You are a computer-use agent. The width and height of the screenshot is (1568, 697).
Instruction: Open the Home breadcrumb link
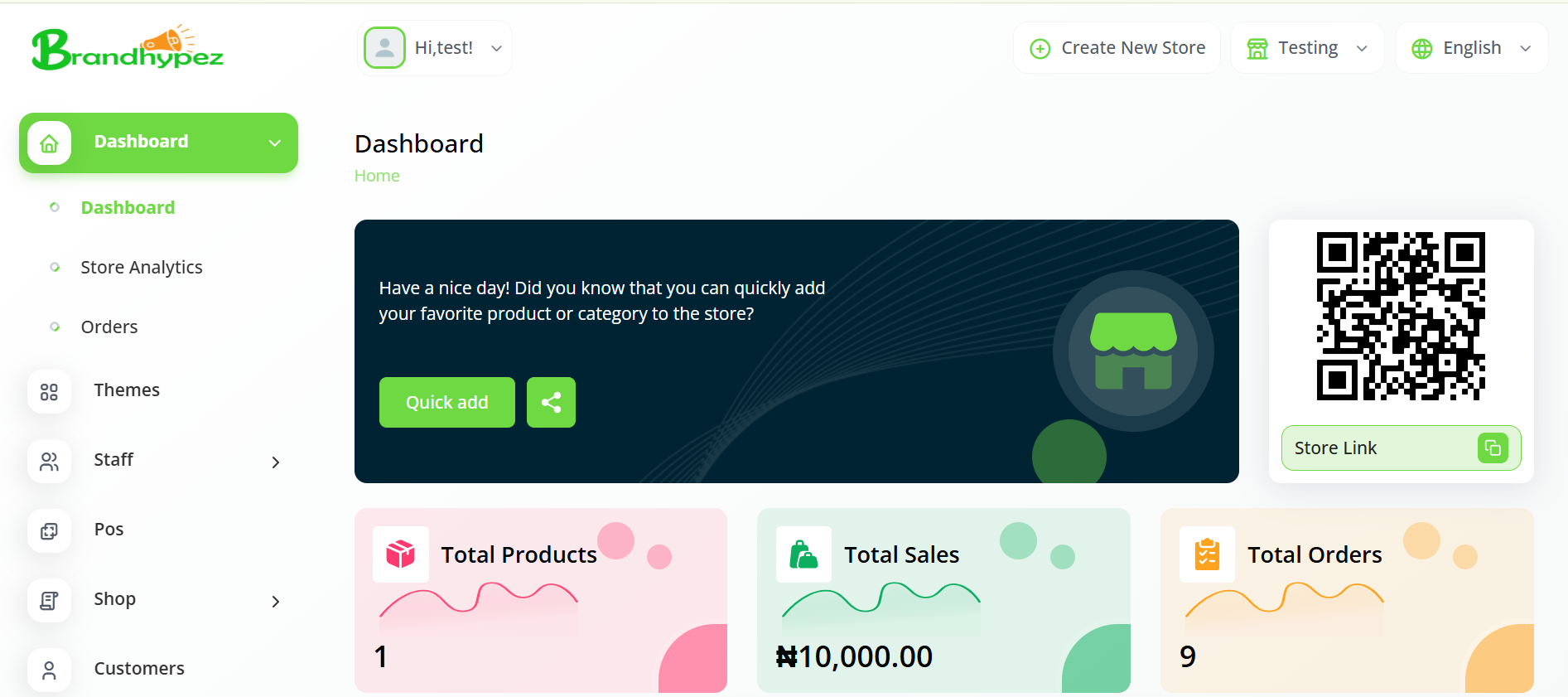point(377,175)
